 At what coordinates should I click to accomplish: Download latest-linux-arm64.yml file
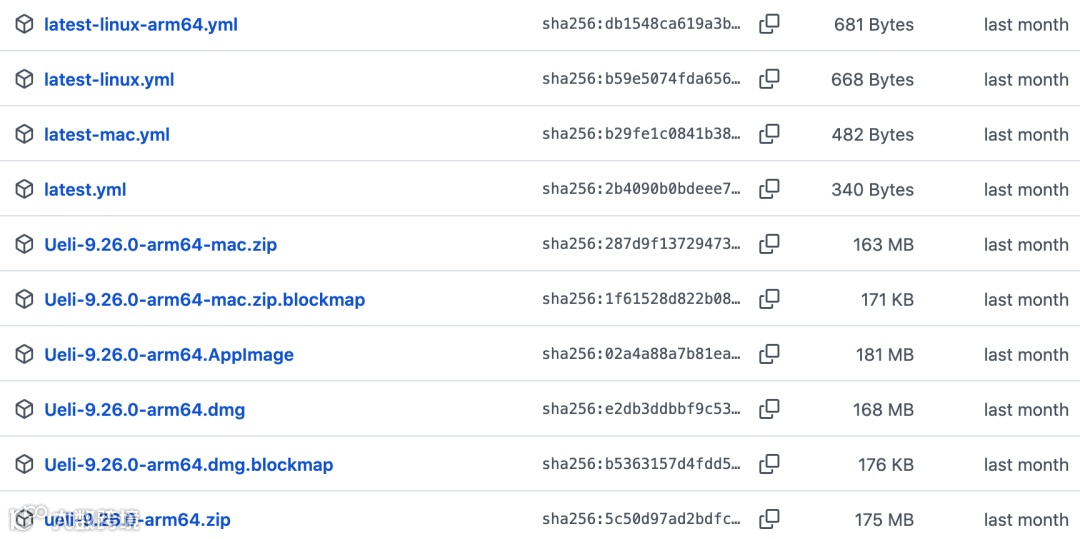point(141,25)
